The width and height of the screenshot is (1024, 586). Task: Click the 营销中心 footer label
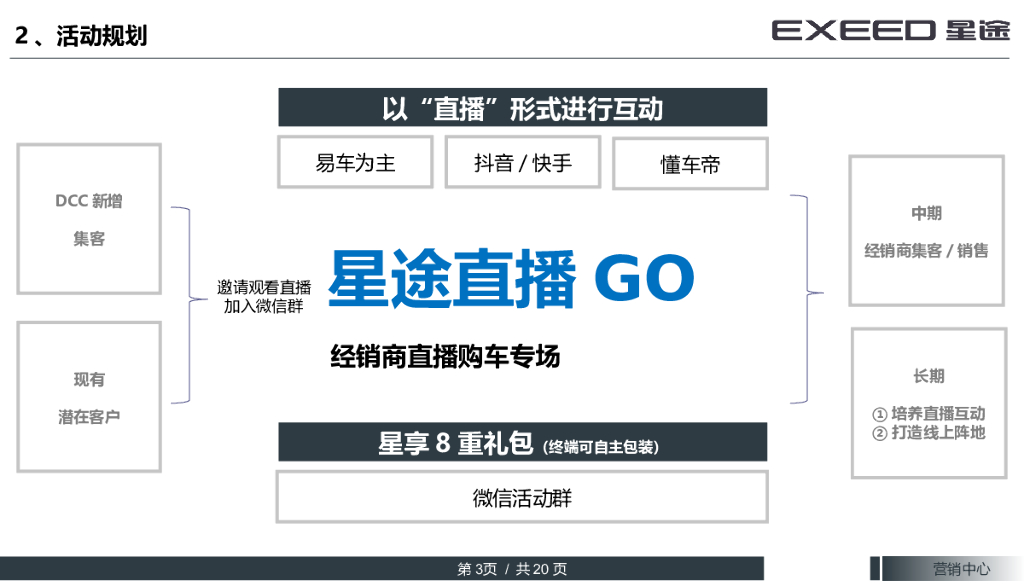point(961,568)
